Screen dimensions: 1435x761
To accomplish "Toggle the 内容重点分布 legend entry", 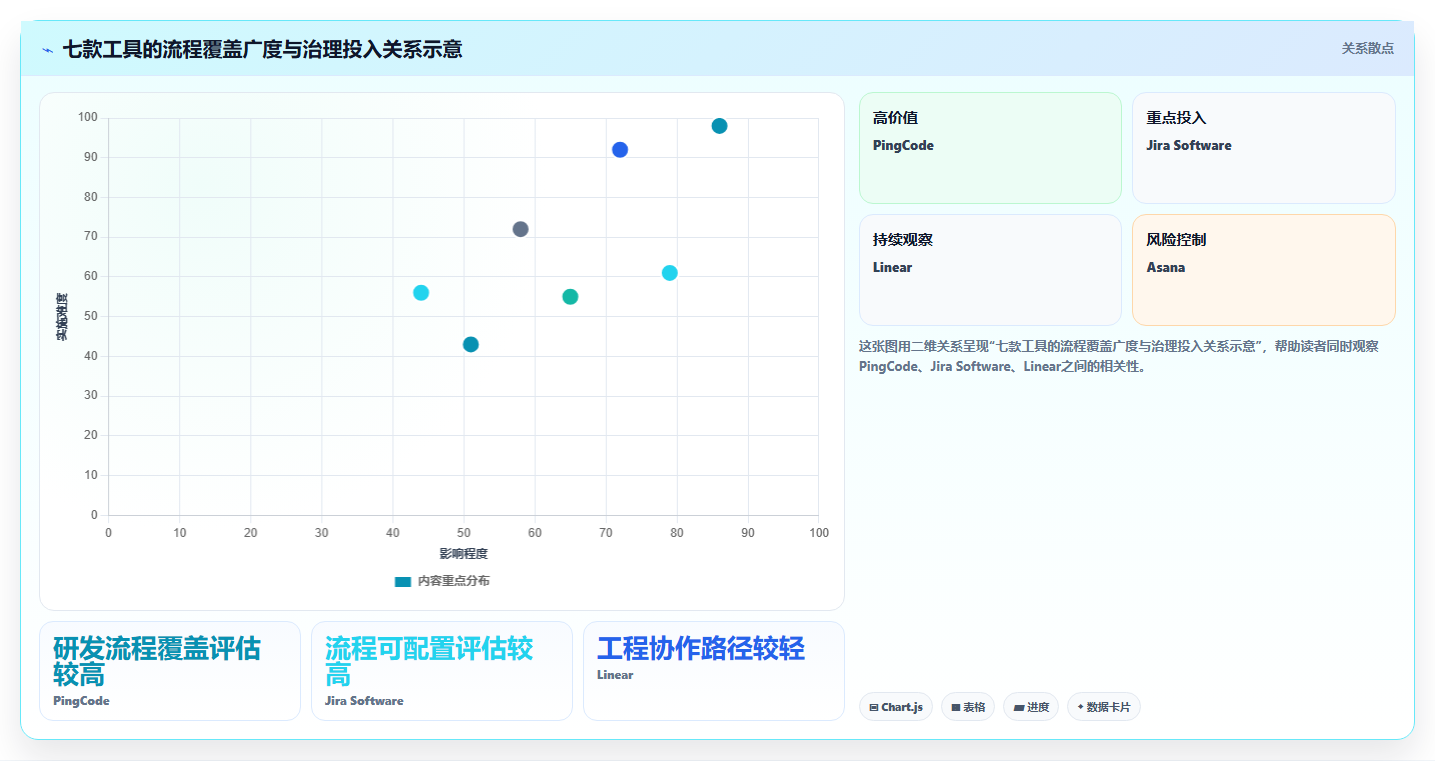I will click(x=442, y=581).
